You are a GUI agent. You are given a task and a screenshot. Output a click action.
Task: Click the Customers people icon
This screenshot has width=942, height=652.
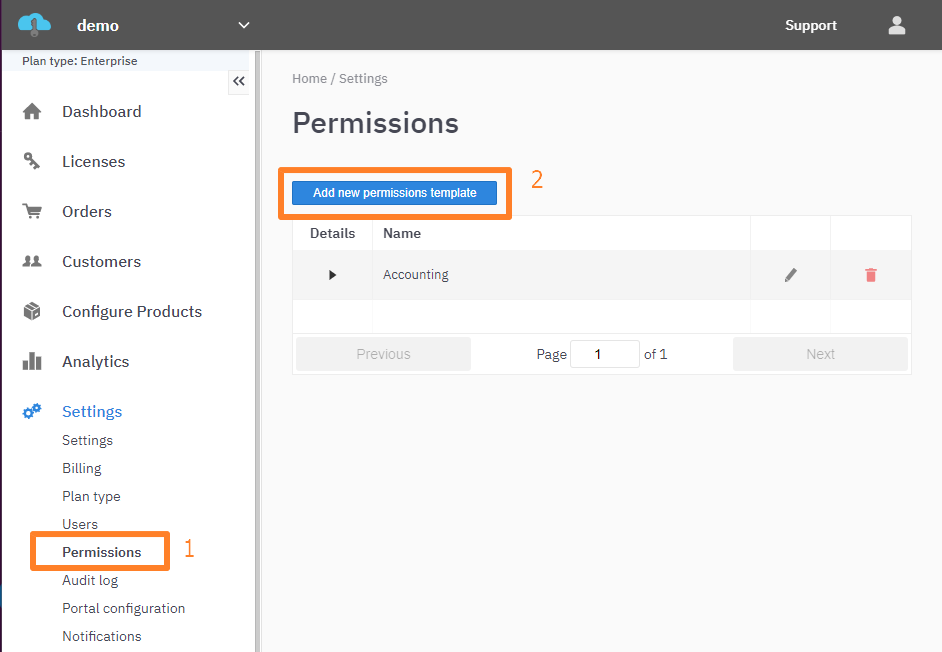(x=32, y=262)
